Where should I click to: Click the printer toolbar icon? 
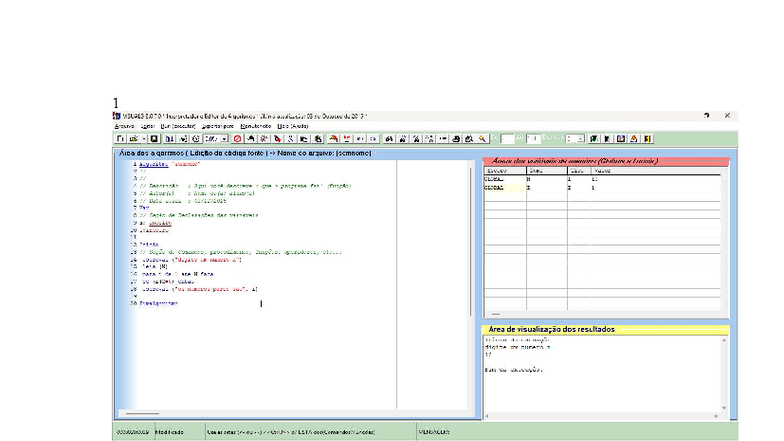[x=456, y=138]
